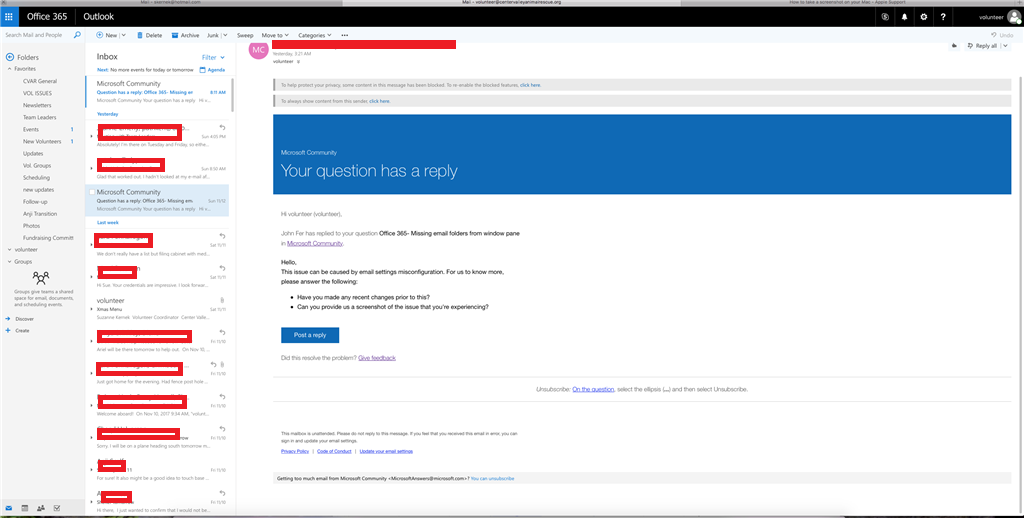1024x518 pixels.
Task: Open New Volunteers folder
Action: (42, 141)
